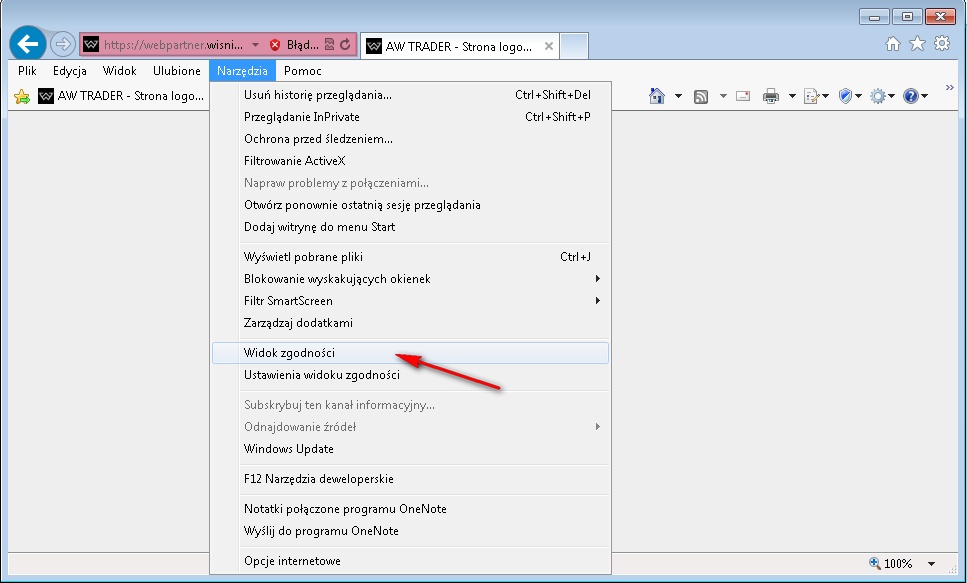
Task: Add to Favorites bar star icon
Action: pos(22,96)
